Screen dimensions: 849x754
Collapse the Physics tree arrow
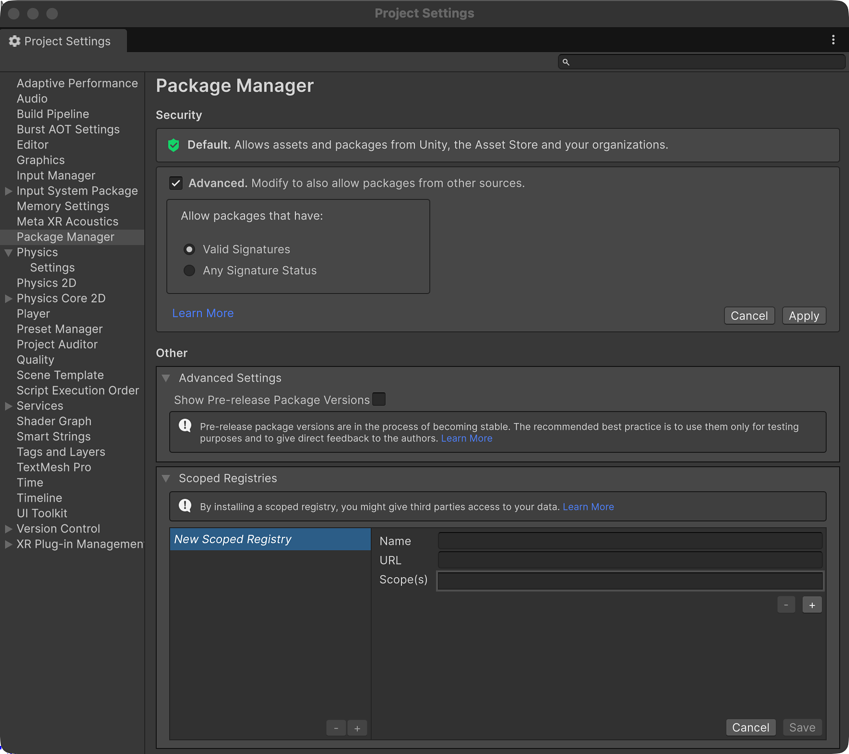[x=9, y=252]
